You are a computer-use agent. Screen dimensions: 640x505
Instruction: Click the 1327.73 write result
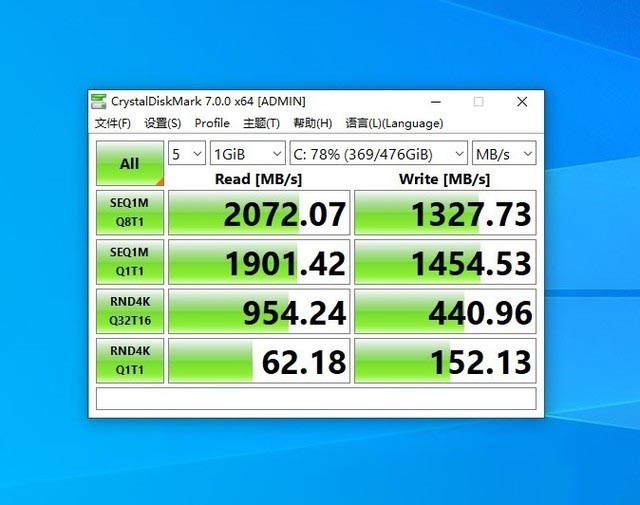tap(445, 213)
